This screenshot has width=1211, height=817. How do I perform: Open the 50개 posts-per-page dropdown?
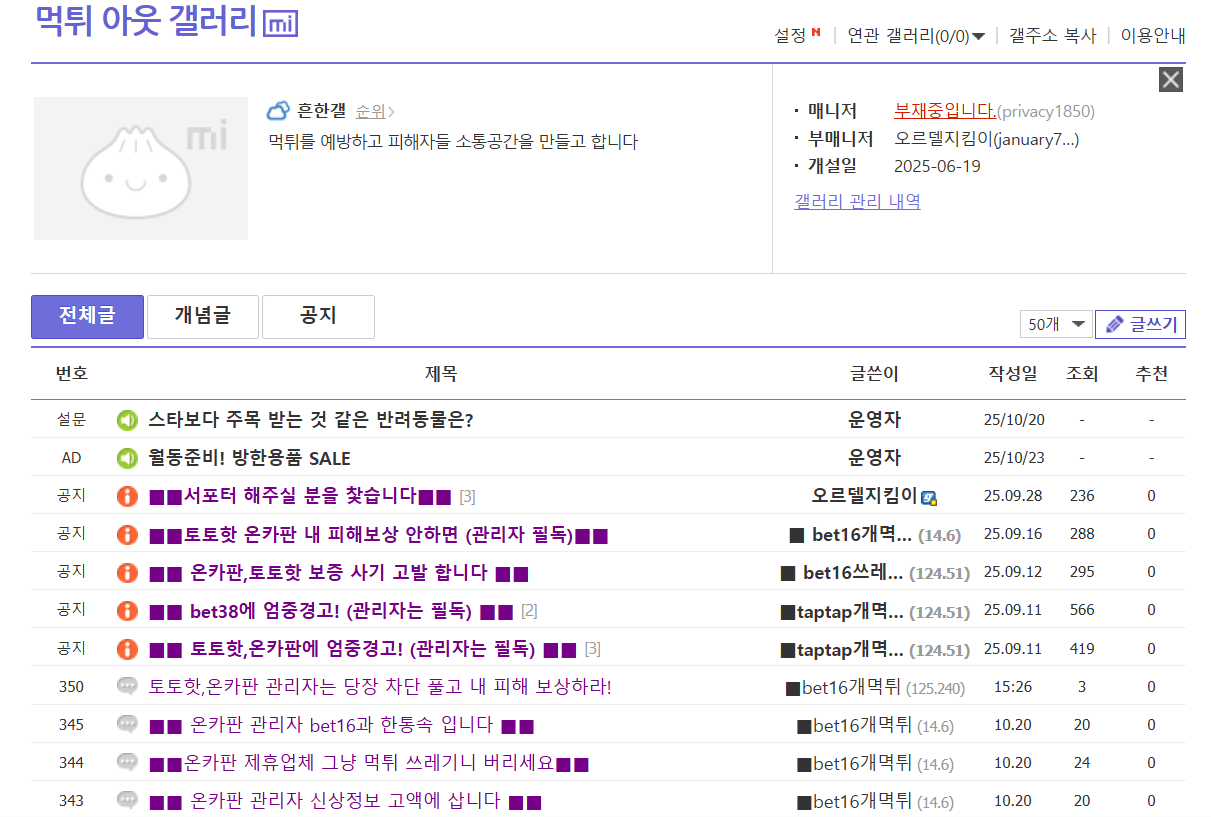click(x=1055, y=324)
